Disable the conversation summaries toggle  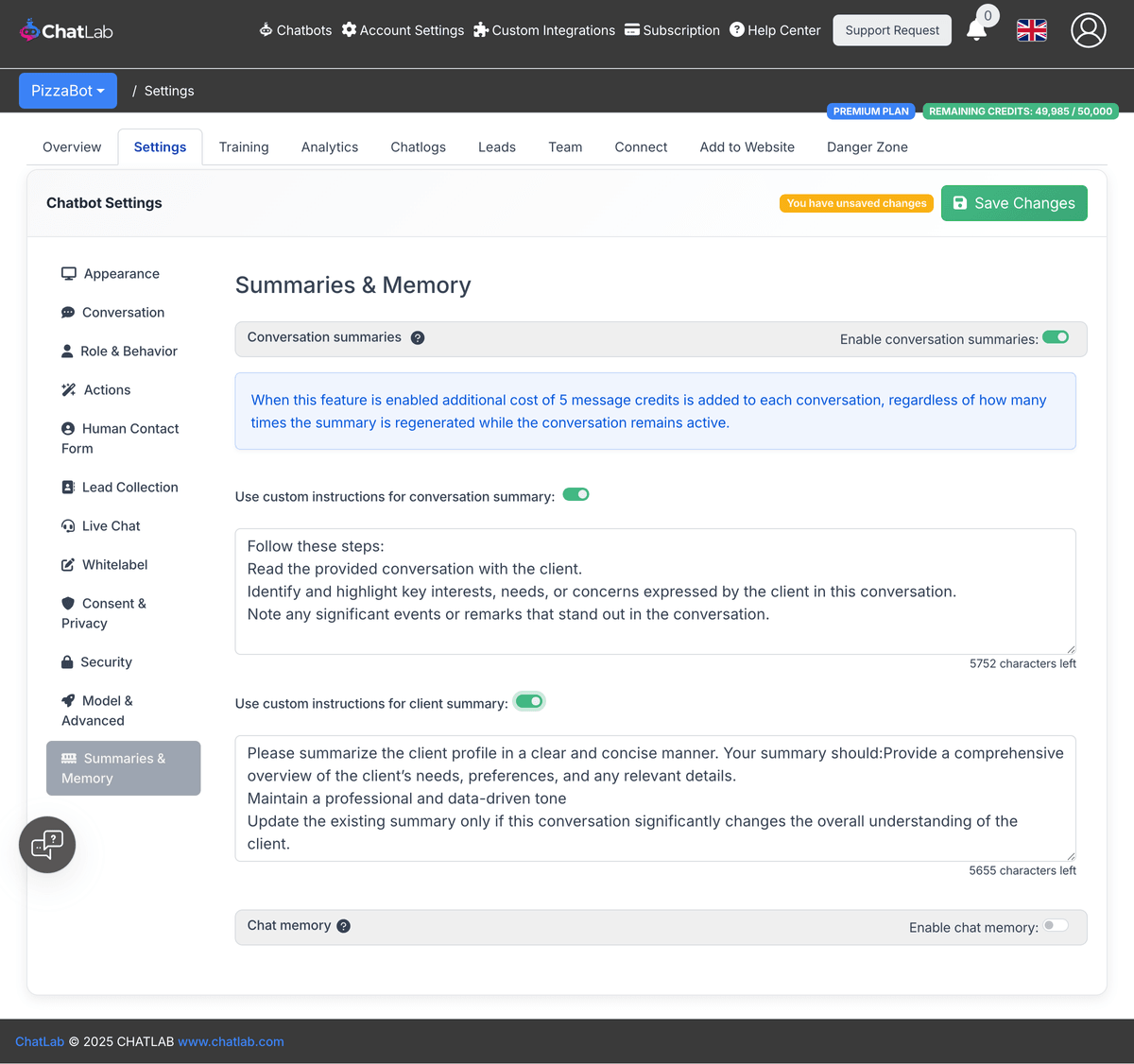(x=1056, y=337)
